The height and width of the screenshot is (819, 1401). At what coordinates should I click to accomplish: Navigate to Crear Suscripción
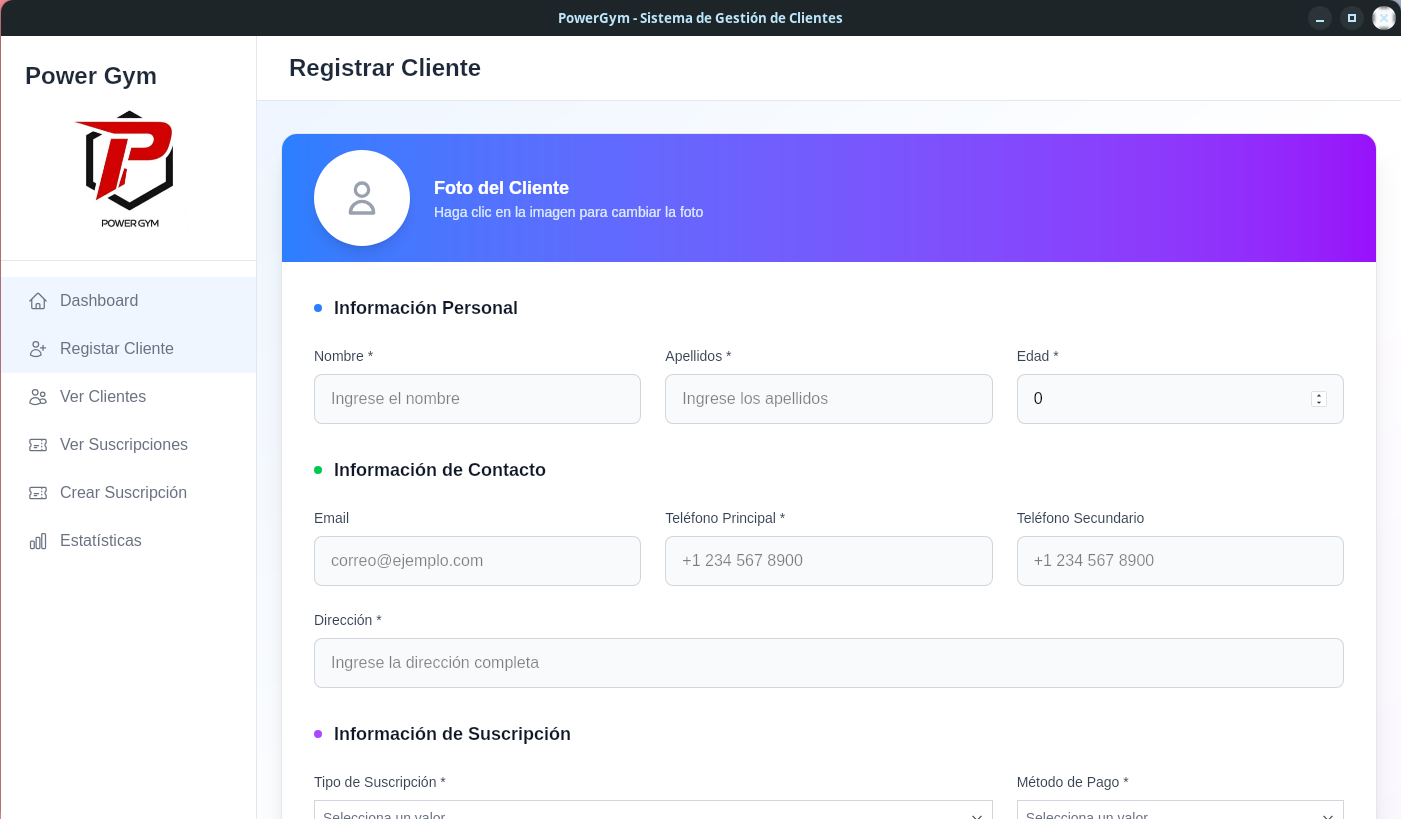(129, 493)
